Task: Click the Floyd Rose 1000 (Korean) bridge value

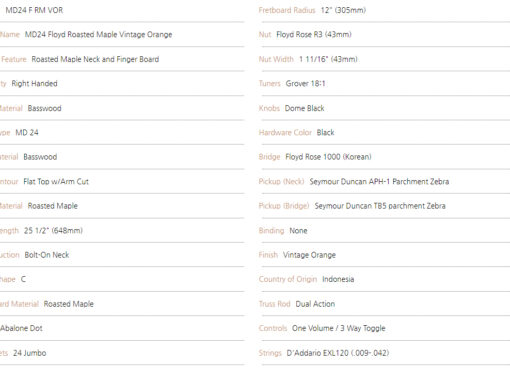Action: point(328,157)
